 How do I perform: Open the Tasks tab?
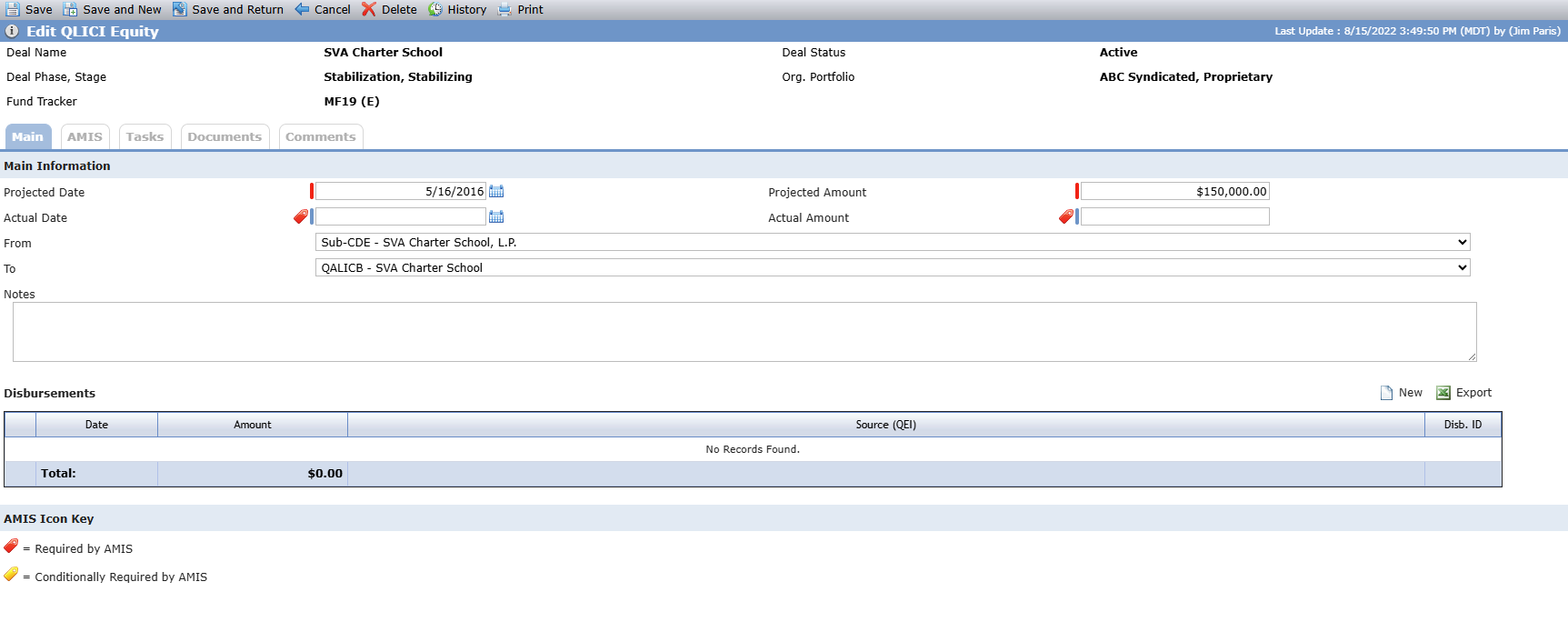[145, 137]
